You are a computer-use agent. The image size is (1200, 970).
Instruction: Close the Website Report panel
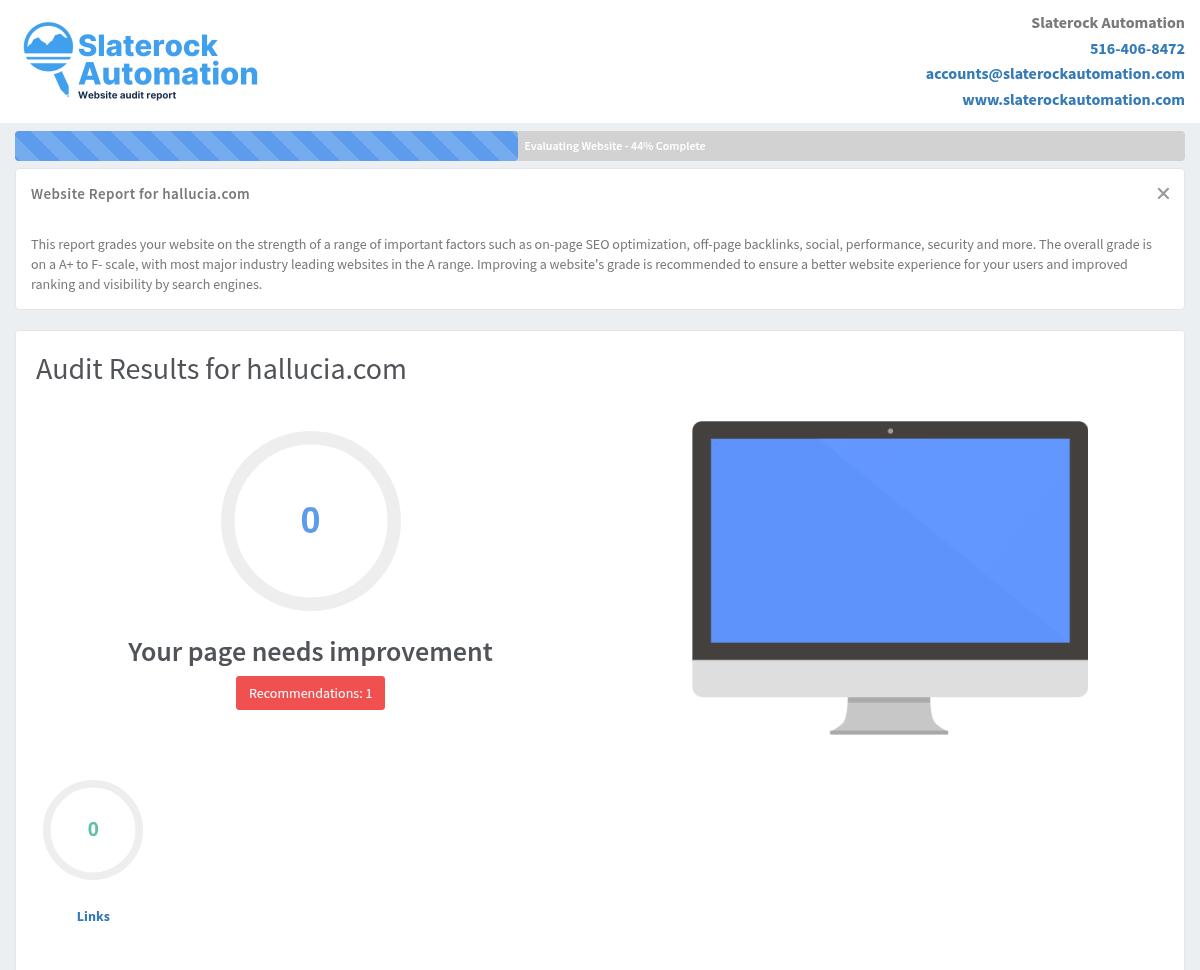[1163, 194]
